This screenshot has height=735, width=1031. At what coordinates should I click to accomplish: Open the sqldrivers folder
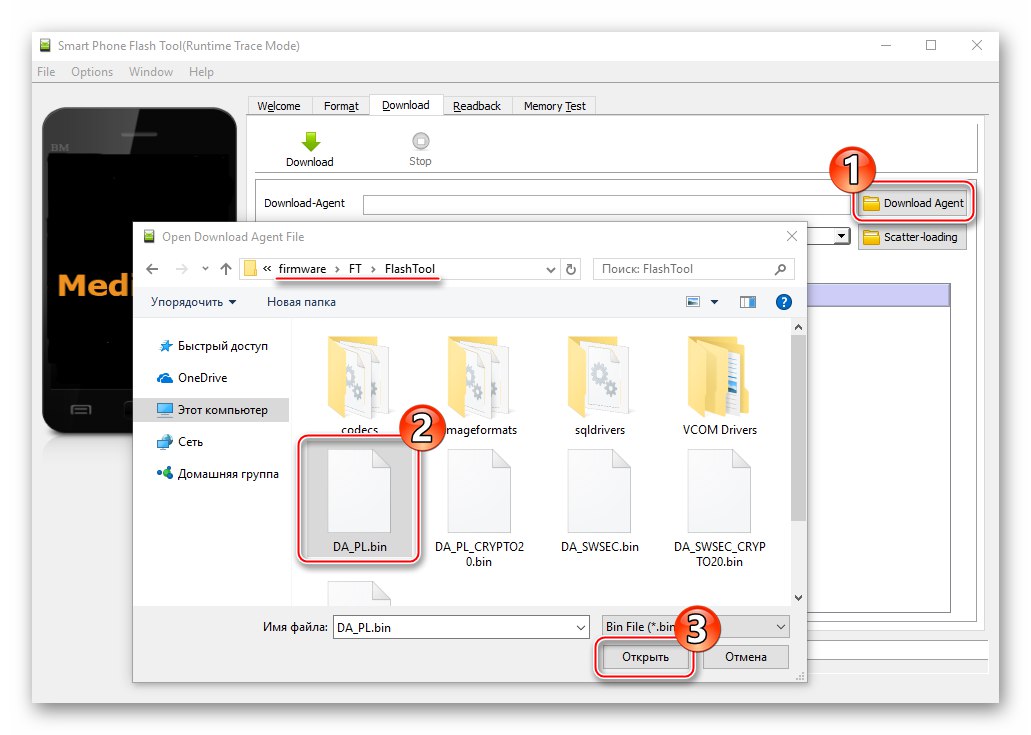599,385
